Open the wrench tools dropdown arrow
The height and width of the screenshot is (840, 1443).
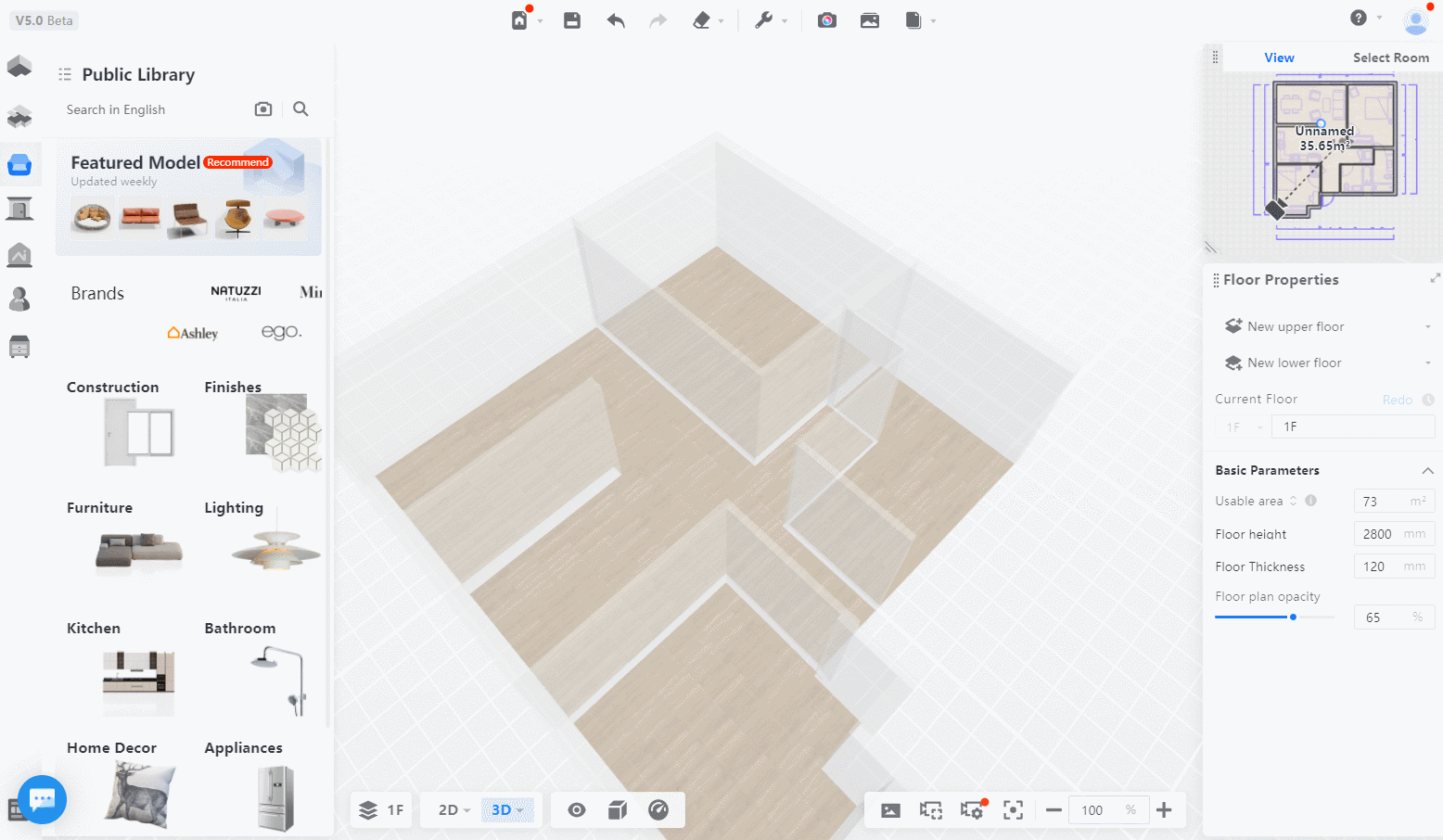pyautogui.click(x=785, y=21)
